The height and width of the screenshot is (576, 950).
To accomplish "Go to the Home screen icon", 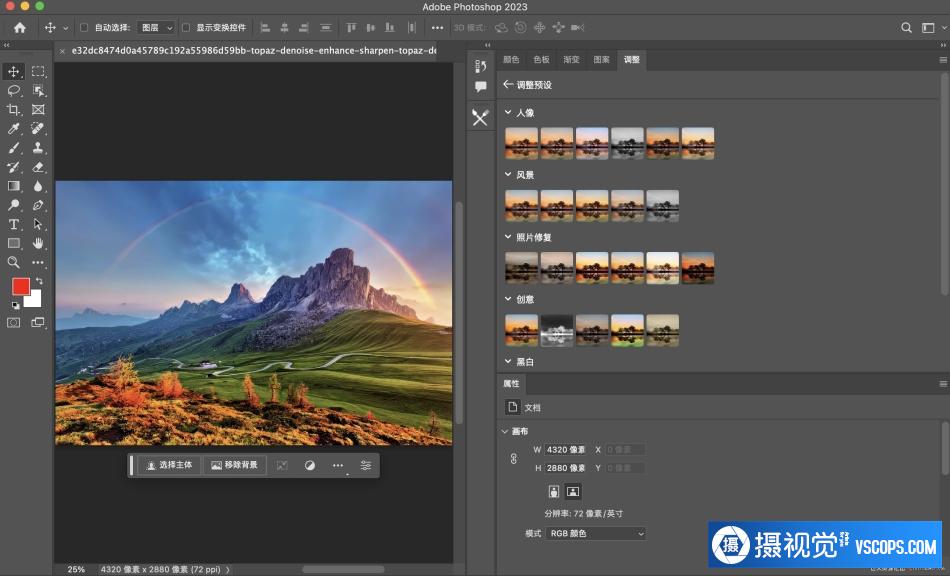I will [20, 27].
